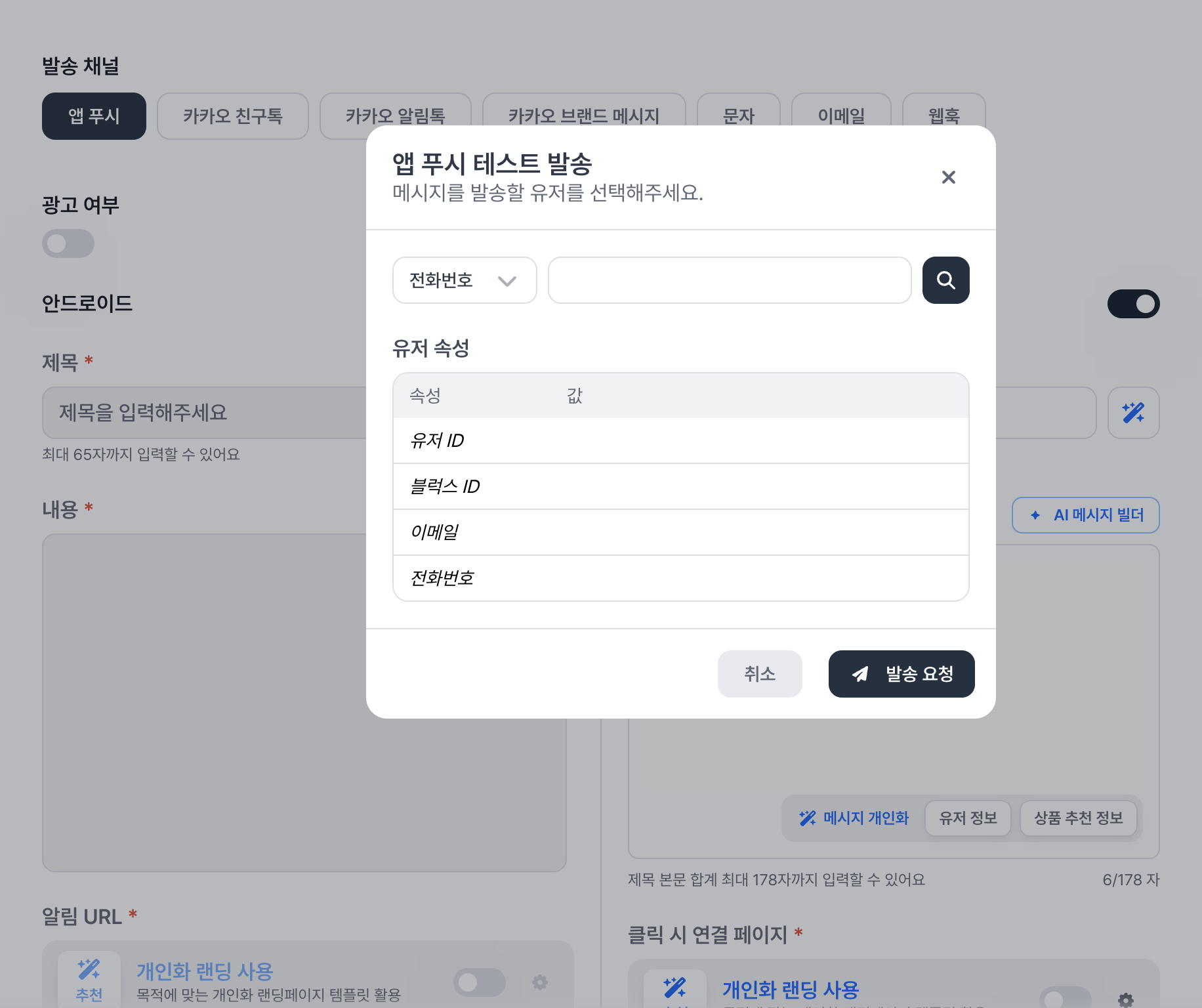Screen dimensions: 1202x1008
Task: Click the sparkle AI icon beside the title field
Action: point(1133,413)
